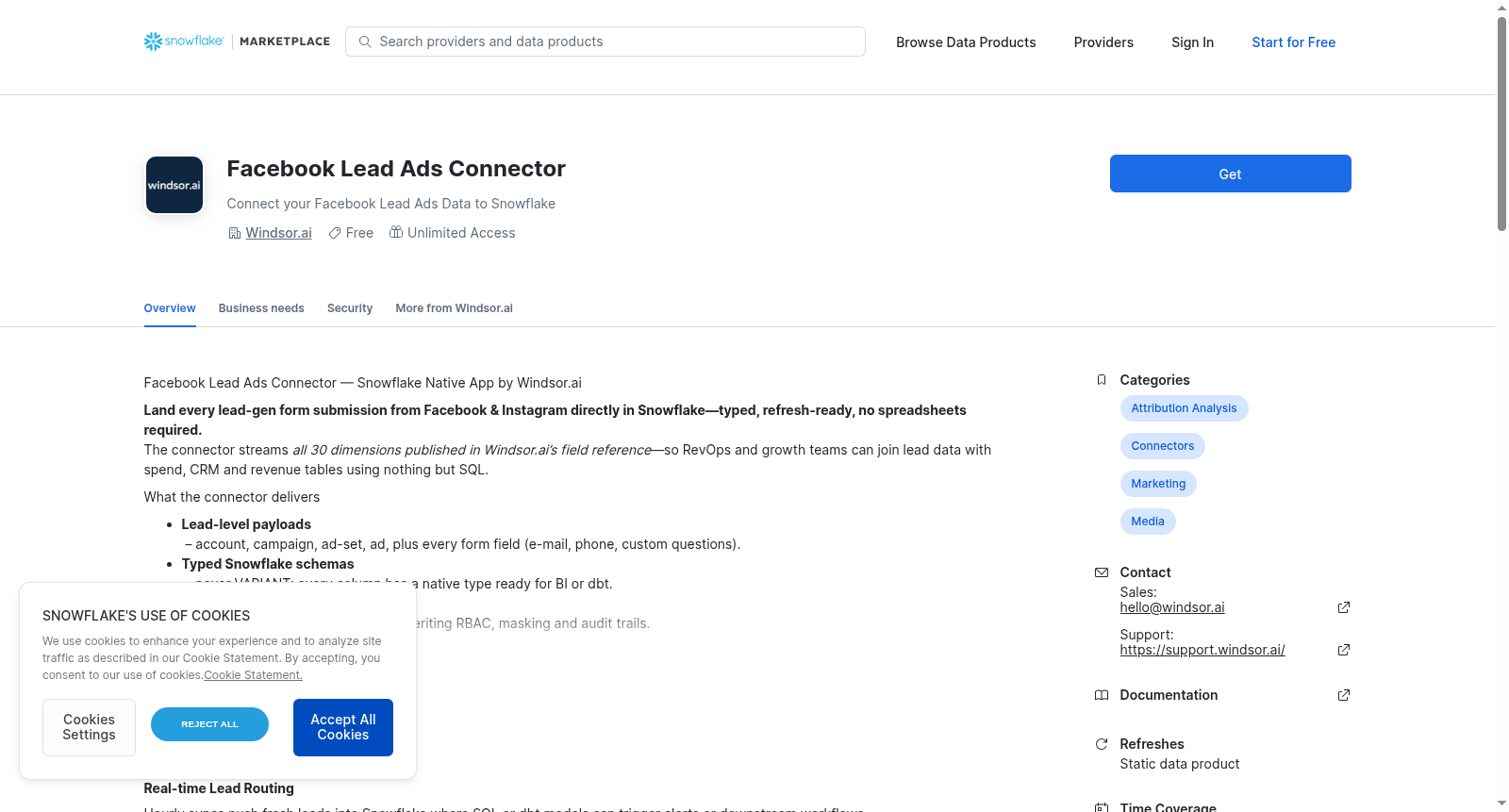This screenshot has height=812, width=1509.
Task: Click the Refreshes circular arrow icon
Action: (1102, 744)
